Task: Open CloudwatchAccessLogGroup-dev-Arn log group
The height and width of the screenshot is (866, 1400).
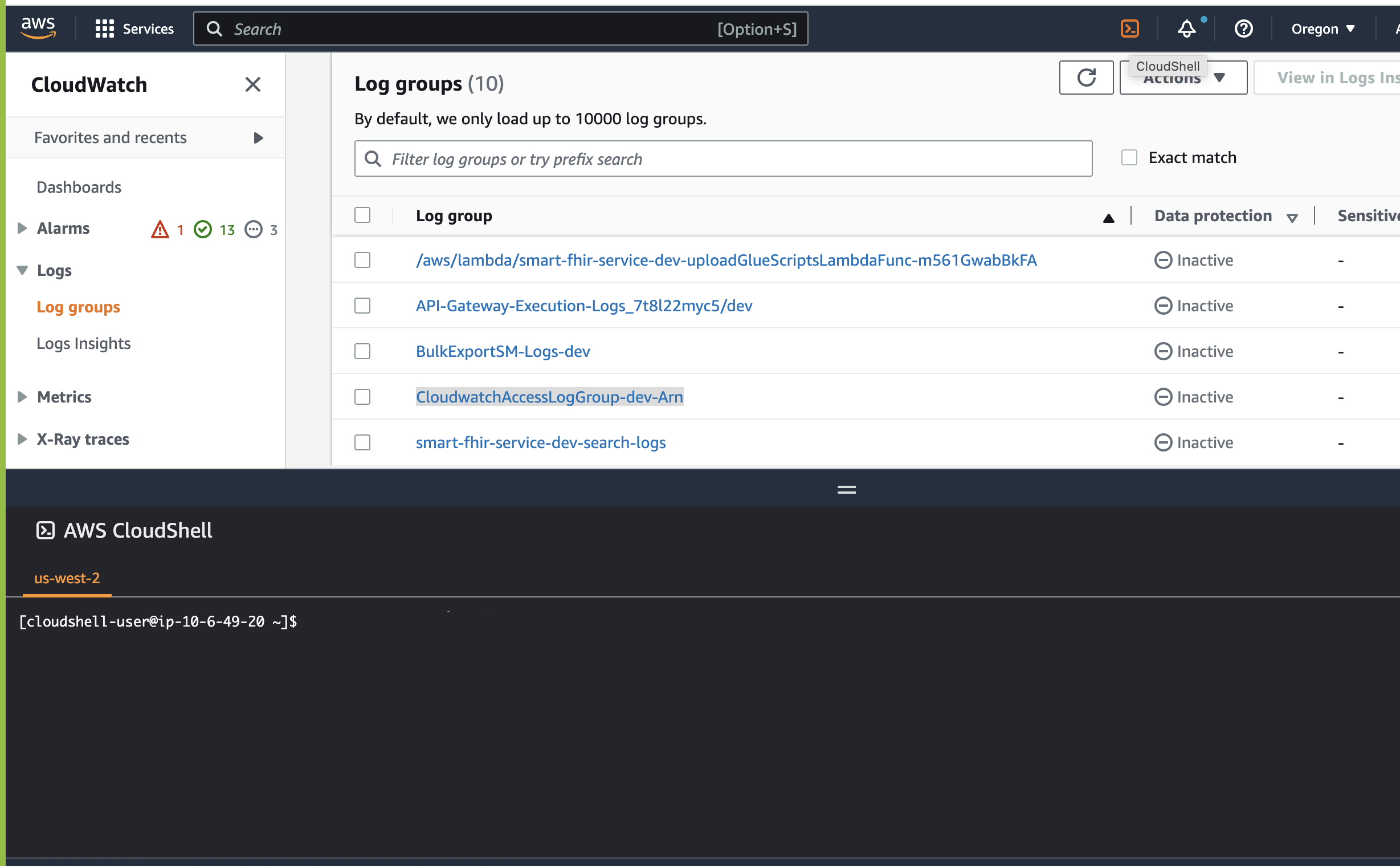Action: (549, 396)
